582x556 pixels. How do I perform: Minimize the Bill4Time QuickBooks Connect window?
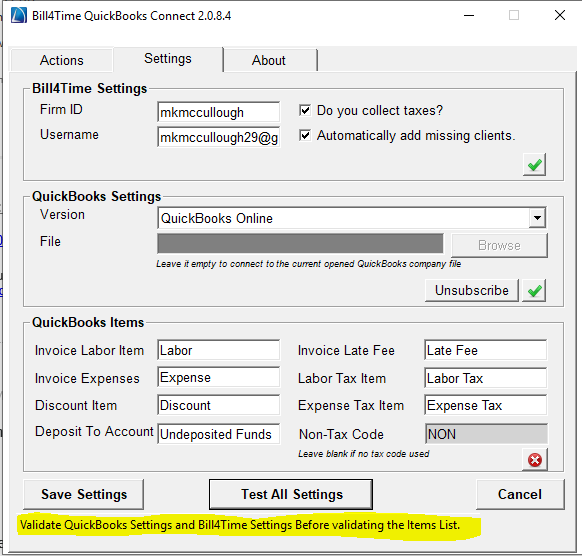click(469, 16)
